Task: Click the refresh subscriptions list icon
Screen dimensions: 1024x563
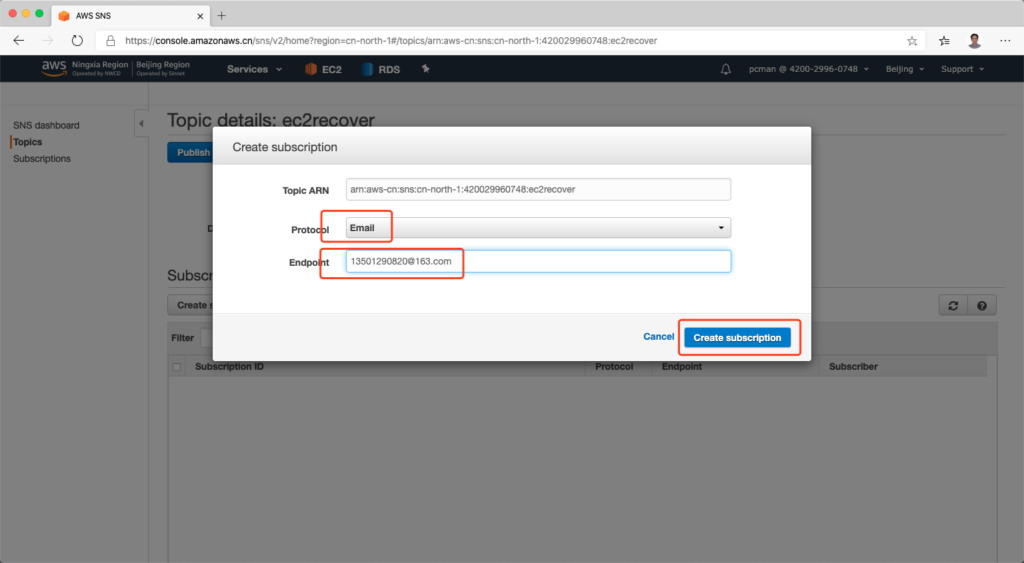Action: pyautogui.click(x=953, y=306)
